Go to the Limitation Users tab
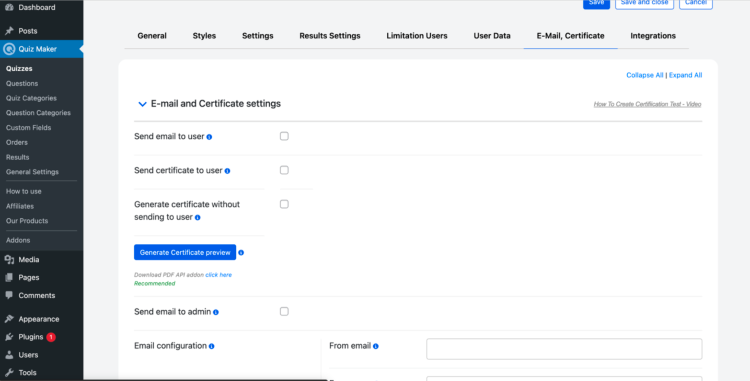Viewport: 750px width, 381px height. [417, 36]
